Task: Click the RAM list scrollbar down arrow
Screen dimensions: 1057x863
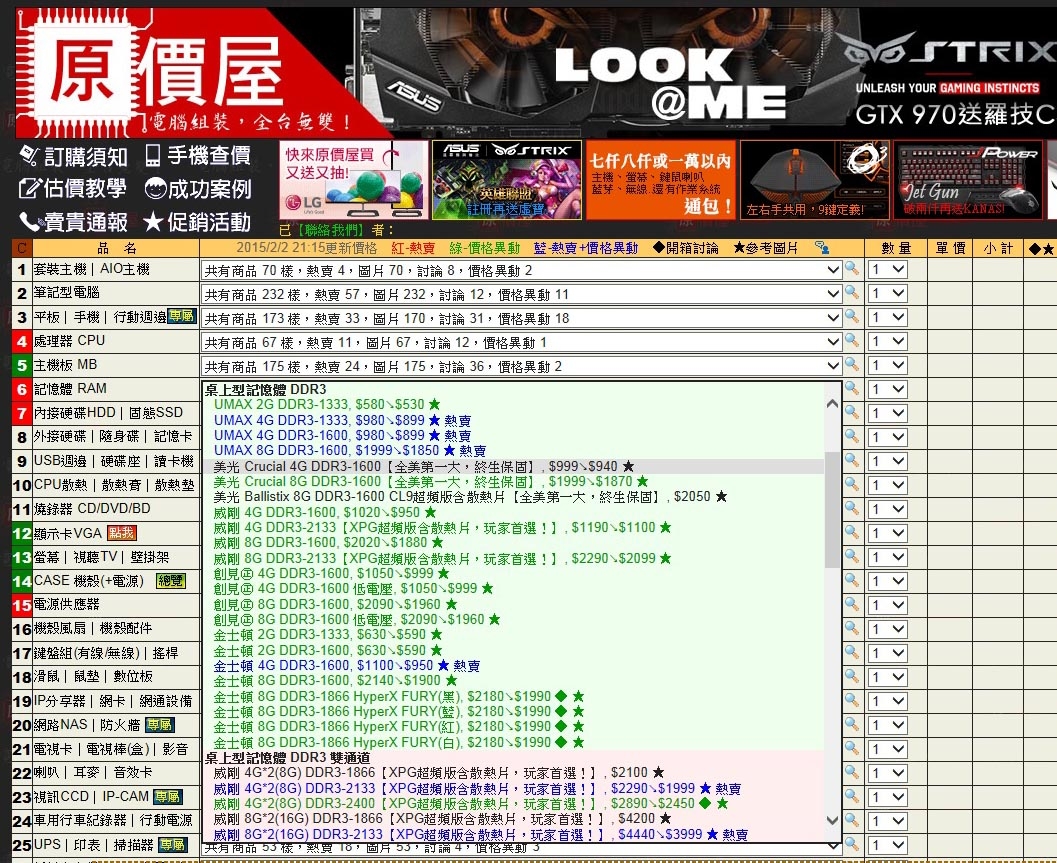Action: [833, 821]
